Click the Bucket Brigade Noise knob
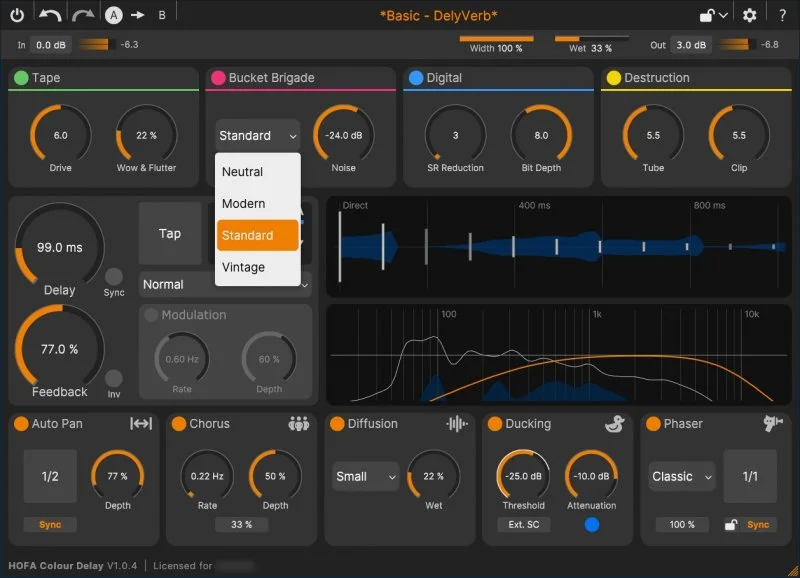The image size is (800, 578). [x=343, y=135]
